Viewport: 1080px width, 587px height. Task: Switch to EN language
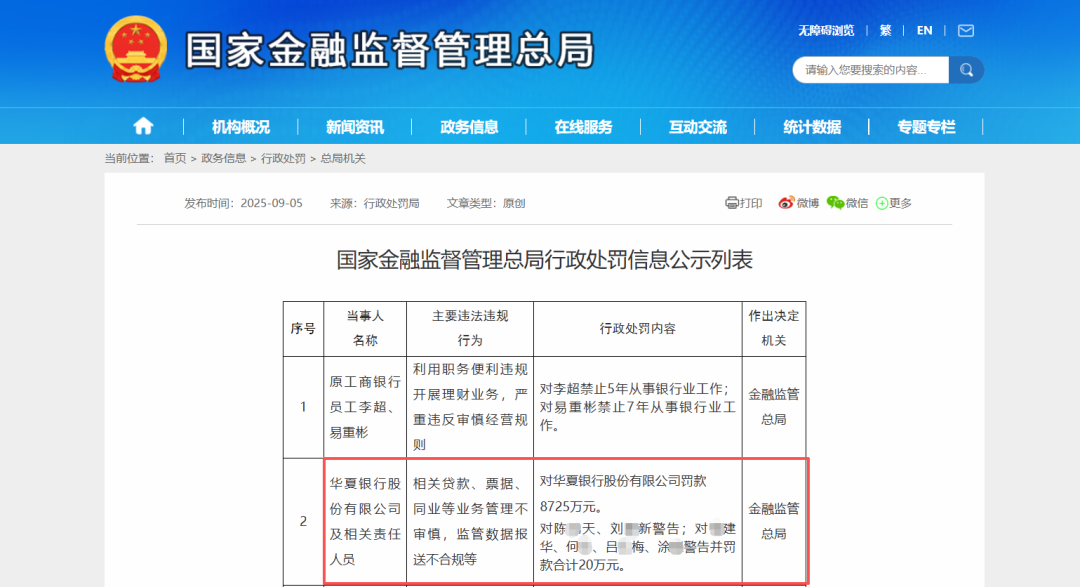point(924,30)
